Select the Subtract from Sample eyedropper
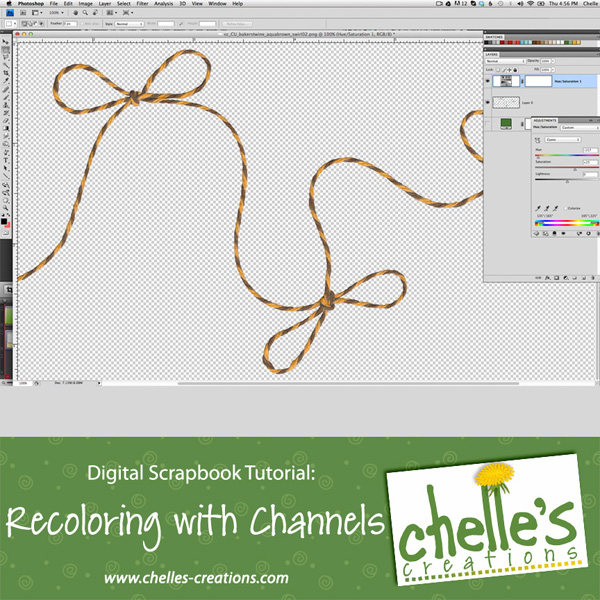Image resolution: width=600 pixels, height=600 pixels. 555,208
